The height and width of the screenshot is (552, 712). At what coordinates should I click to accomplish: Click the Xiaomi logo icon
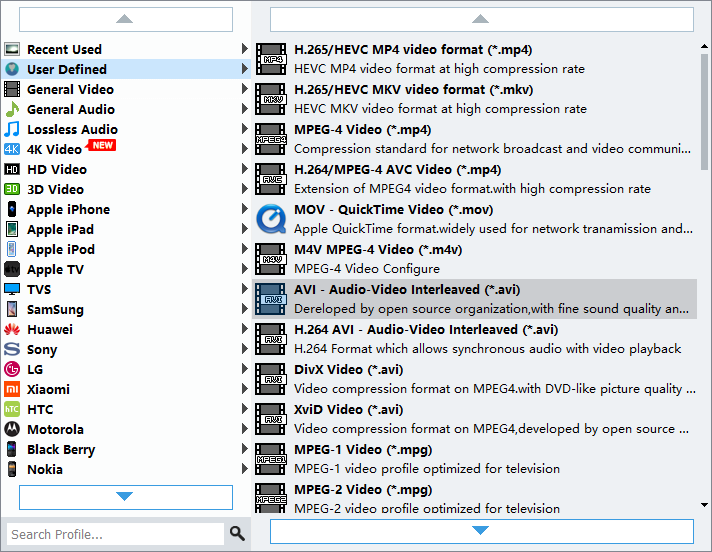point(12,389)
